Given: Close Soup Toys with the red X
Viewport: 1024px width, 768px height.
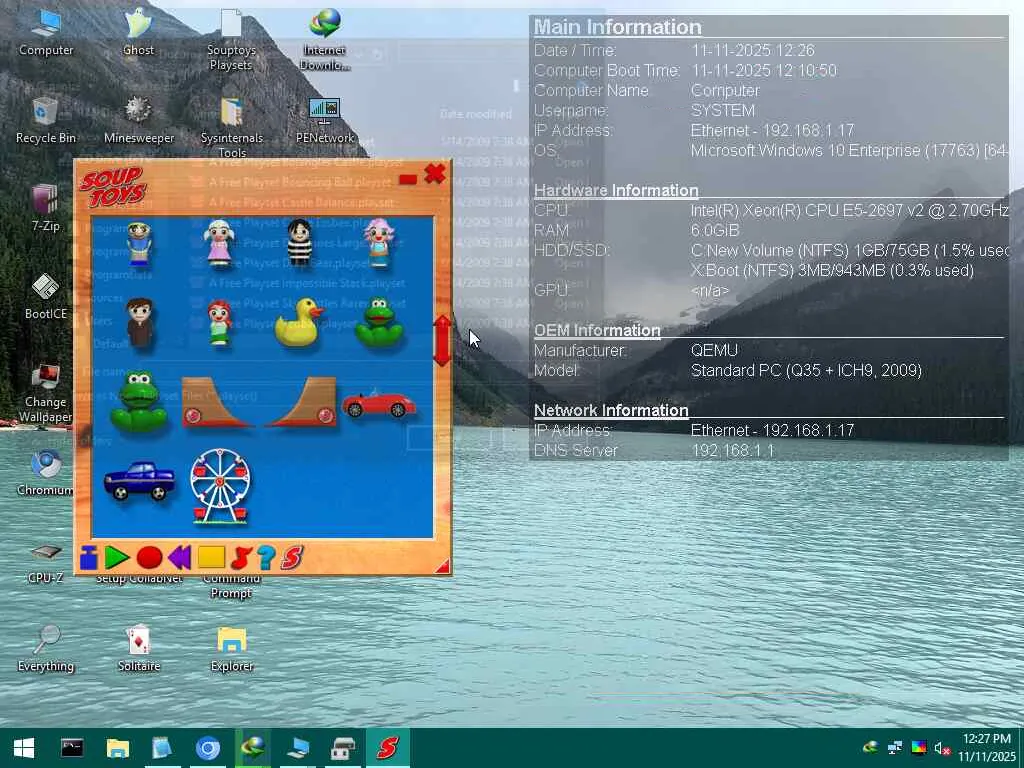Looking at the screenshot, I should pos(435,174).
